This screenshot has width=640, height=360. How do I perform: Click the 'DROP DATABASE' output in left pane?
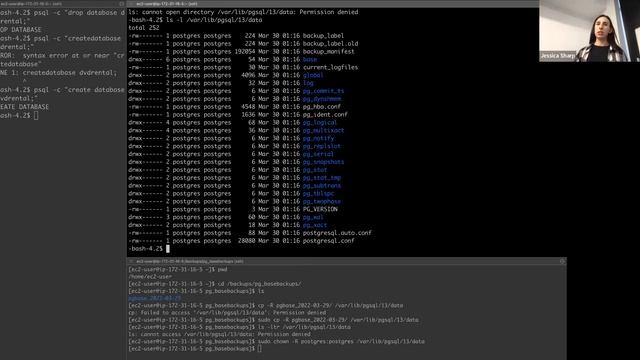pyautogui.click(x=20, y=30)
